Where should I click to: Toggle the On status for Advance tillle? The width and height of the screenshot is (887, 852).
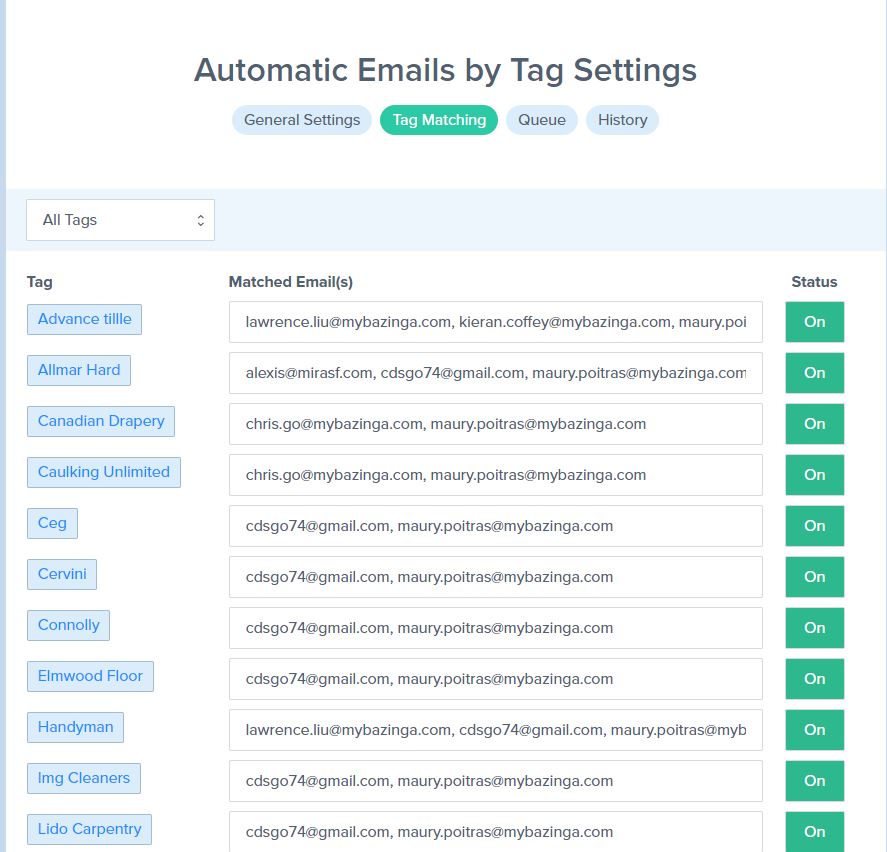click(815, 322)
